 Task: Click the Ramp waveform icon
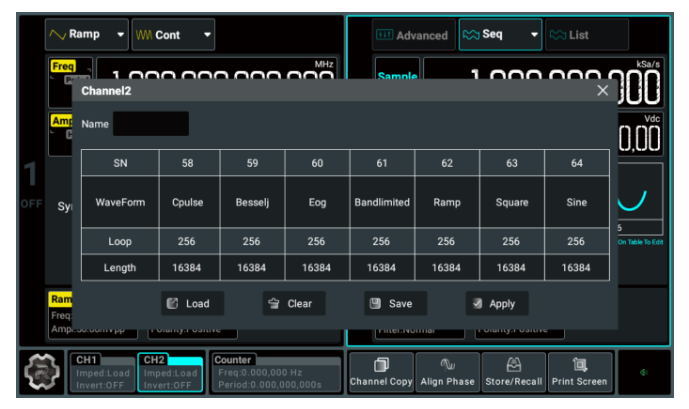[58, 34]
